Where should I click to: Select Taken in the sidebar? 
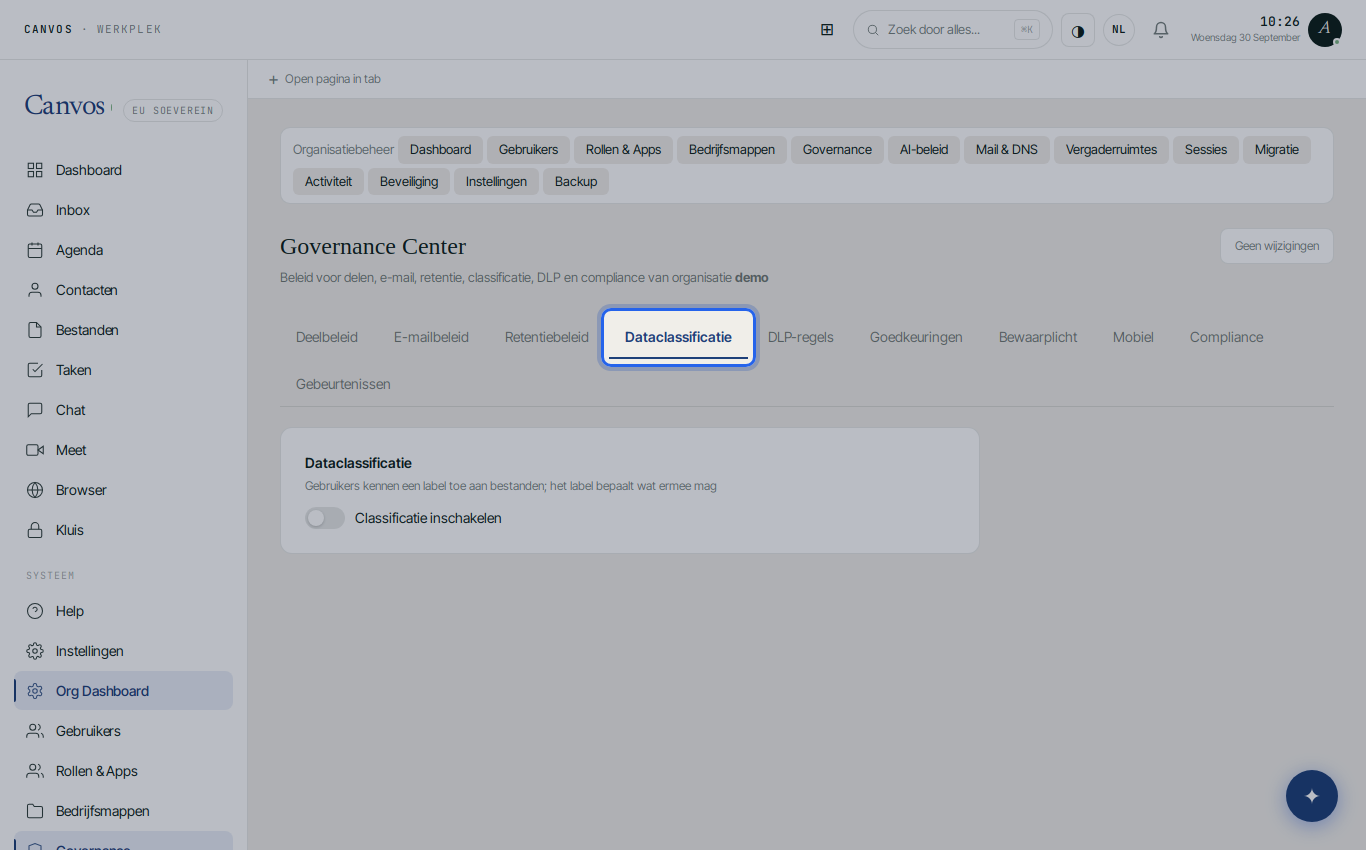click(x=123, y=370)
